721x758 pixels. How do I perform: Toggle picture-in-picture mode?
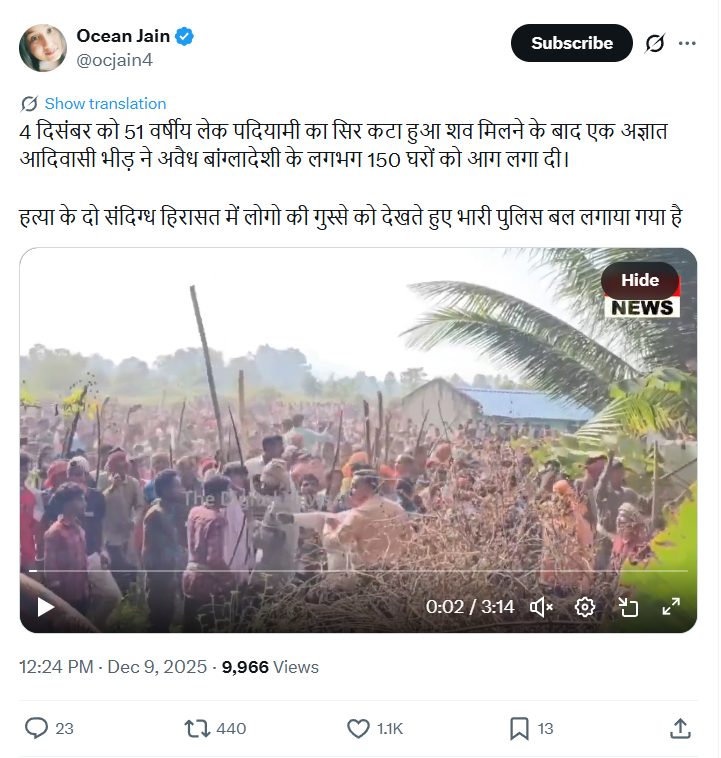[x=628, y=607]
